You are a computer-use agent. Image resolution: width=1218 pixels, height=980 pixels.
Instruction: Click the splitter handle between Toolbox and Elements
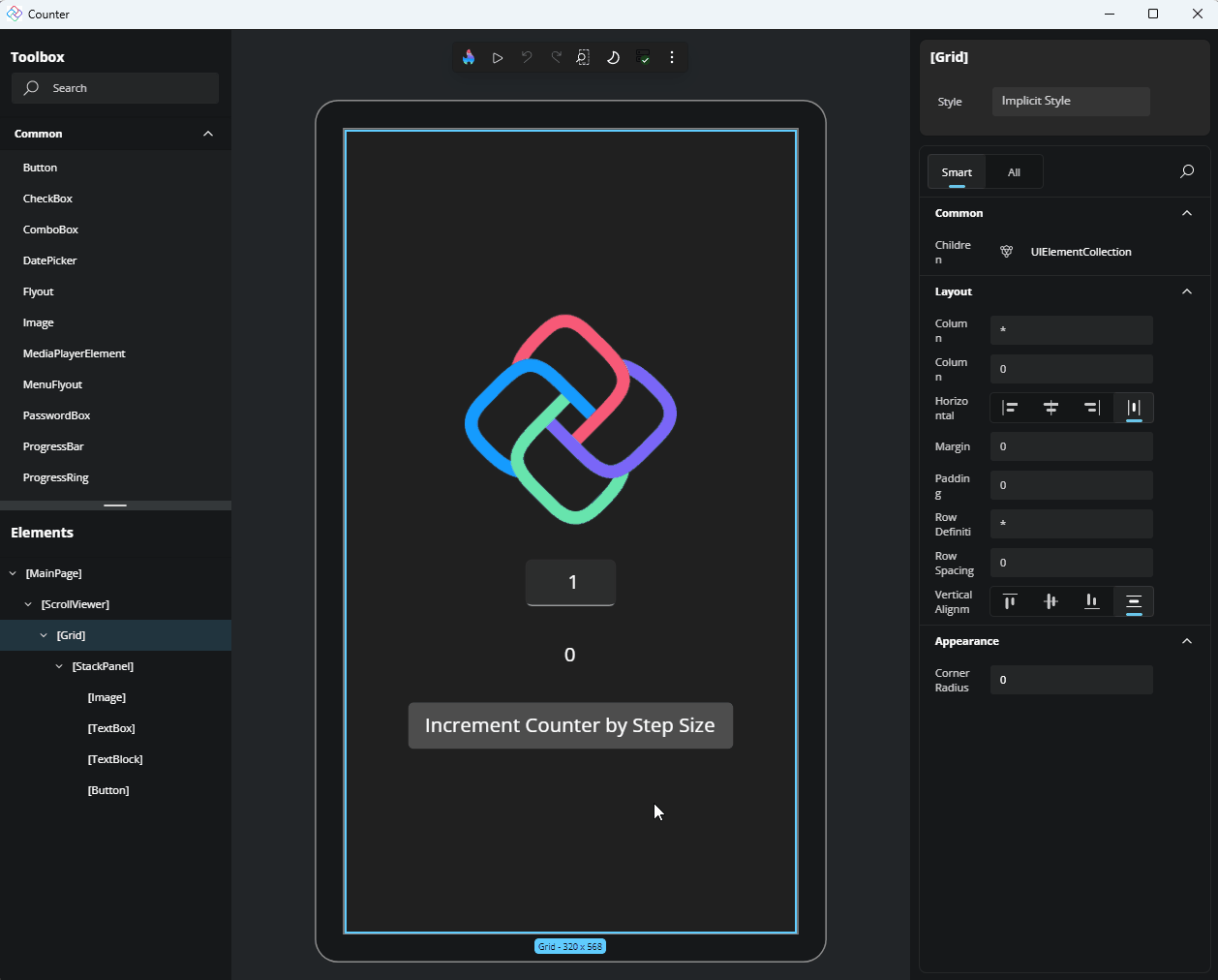coord(115,505)
